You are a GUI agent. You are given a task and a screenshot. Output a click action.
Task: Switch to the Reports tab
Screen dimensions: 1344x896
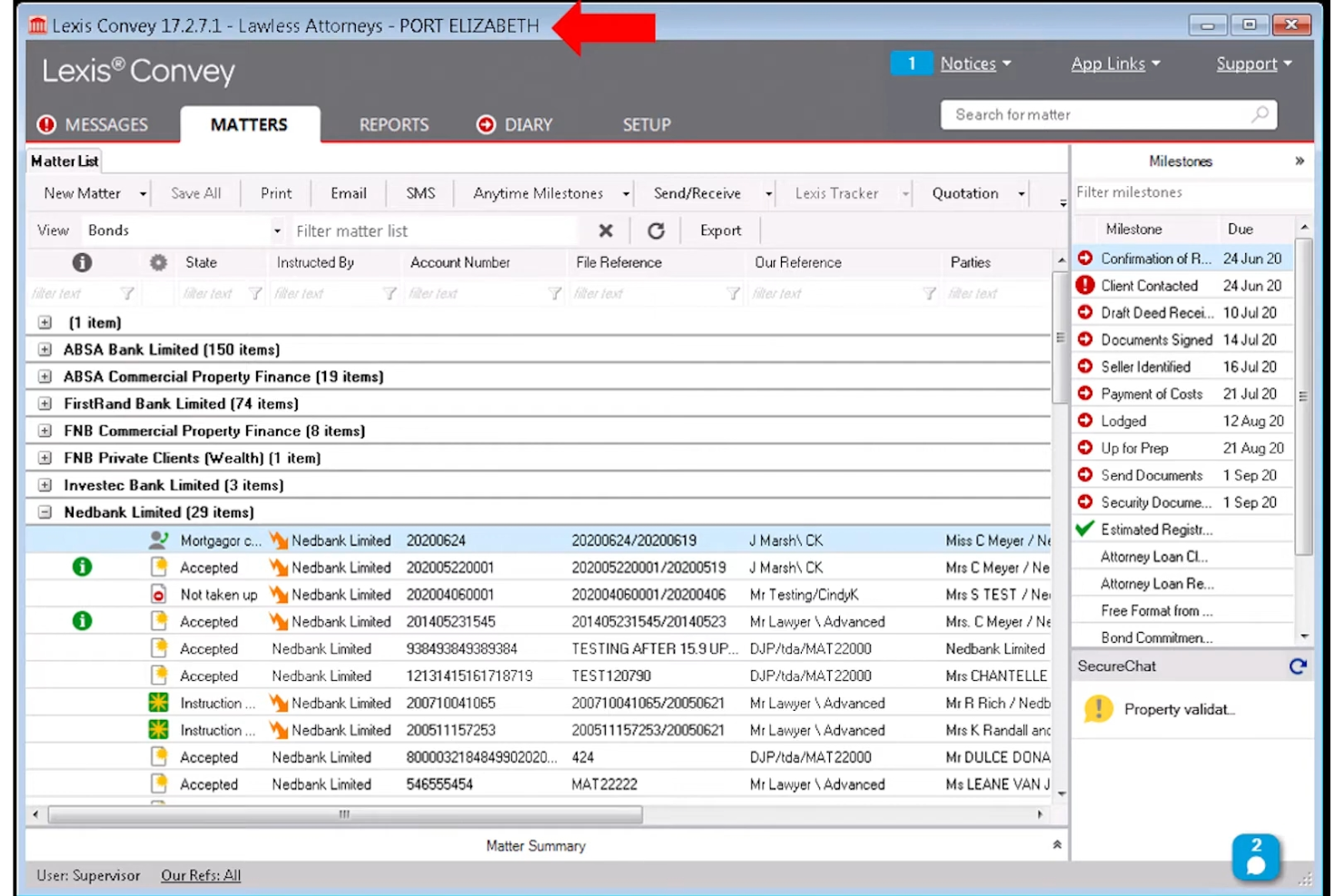pos(394,124)
